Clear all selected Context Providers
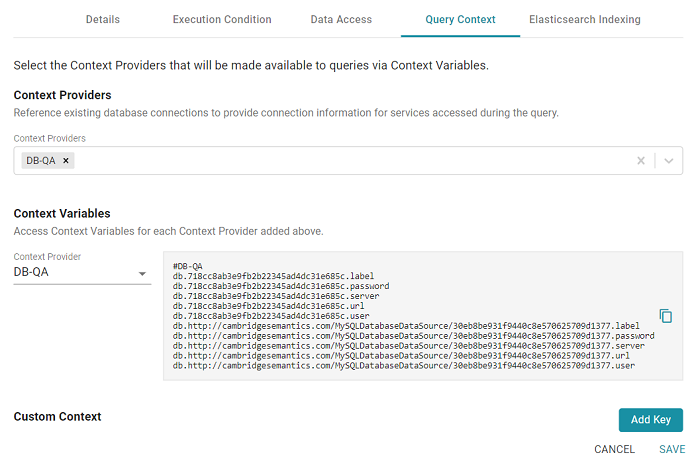This screenshot has width=700, height=463. click(x=641, y=160)
